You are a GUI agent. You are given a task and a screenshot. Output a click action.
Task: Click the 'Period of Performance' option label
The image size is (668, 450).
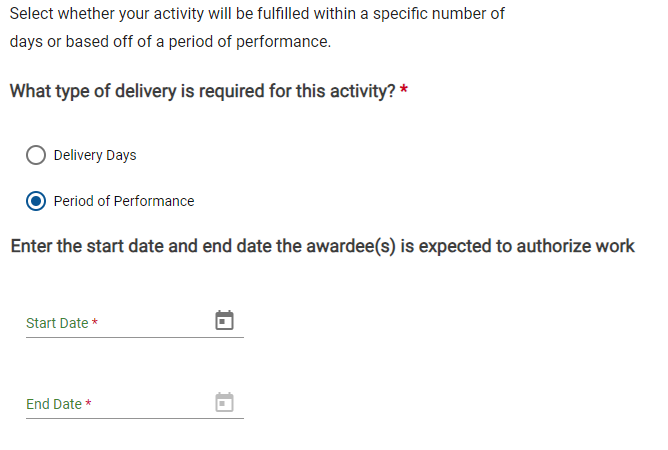[x=124, y=201]
